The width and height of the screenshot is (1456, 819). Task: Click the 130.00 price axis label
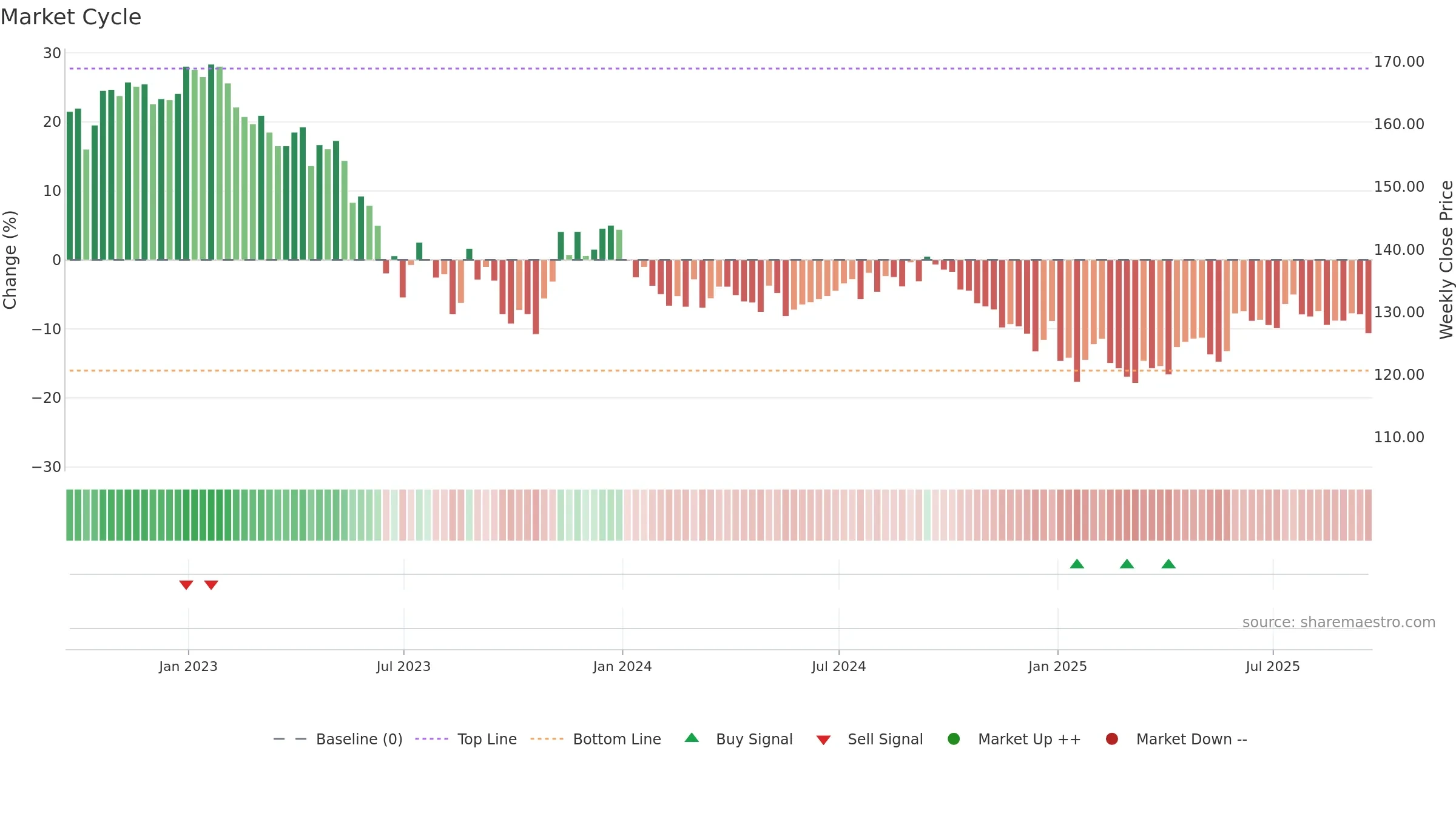(x=1399, y=312)
